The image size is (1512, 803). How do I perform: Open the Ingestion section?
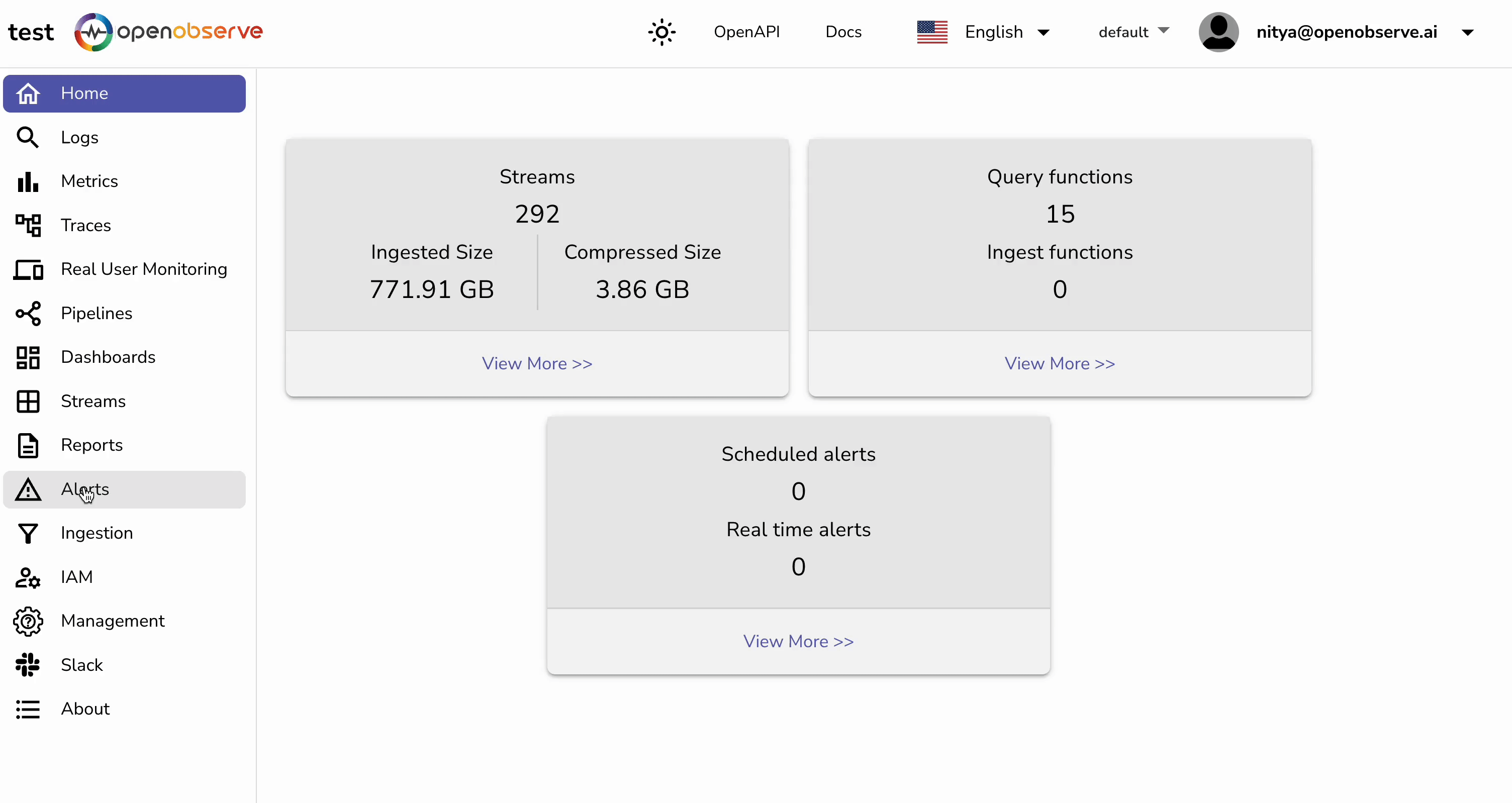(x=97, y=533)
